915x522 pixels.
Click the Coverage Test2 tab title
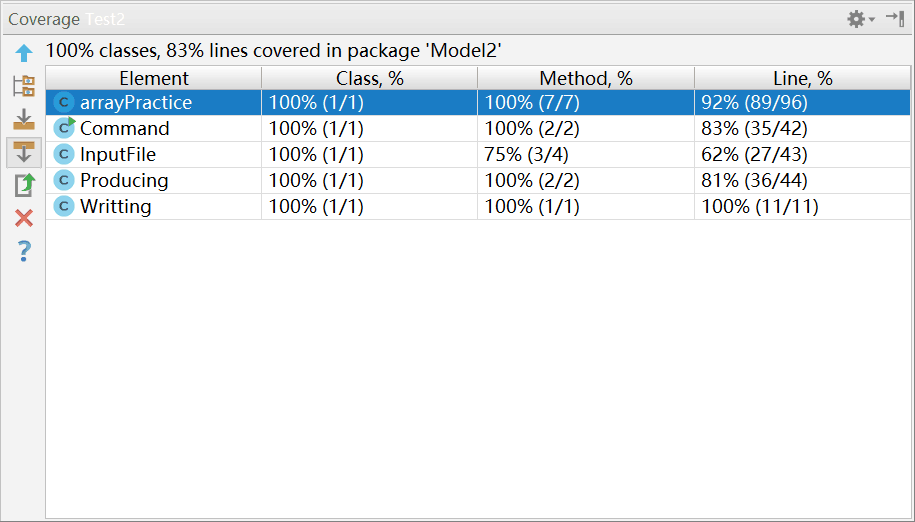[x=67, y=19]
